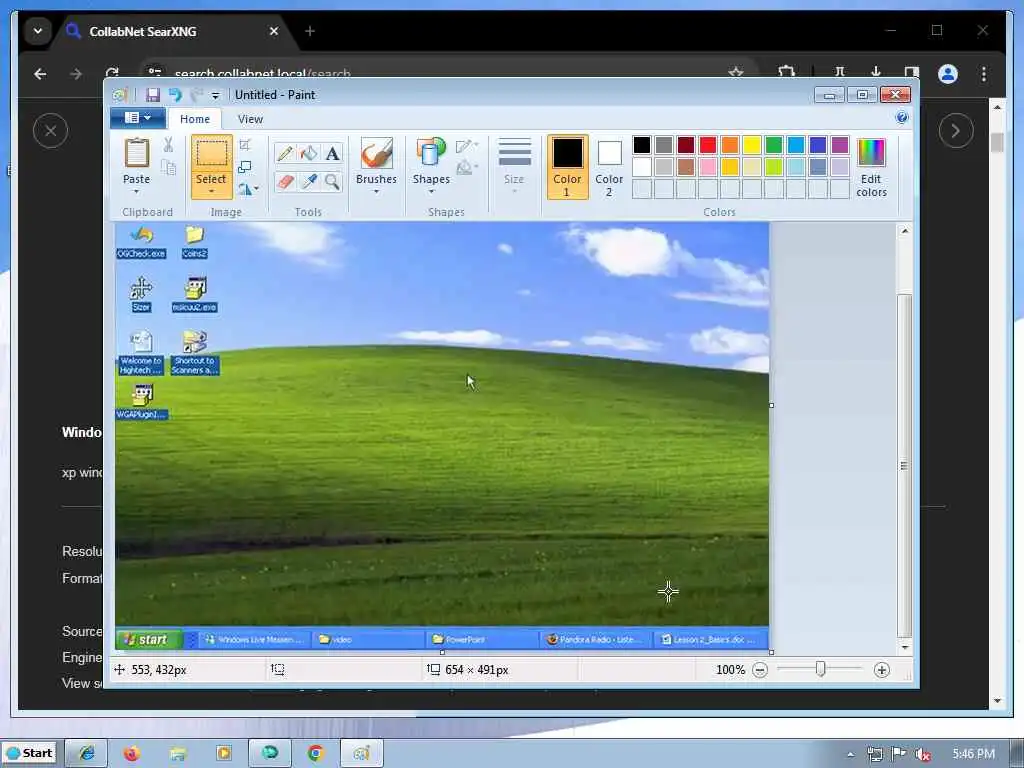Activate the Text tool in Paint
1024x768 pixels.
(332, 153)
